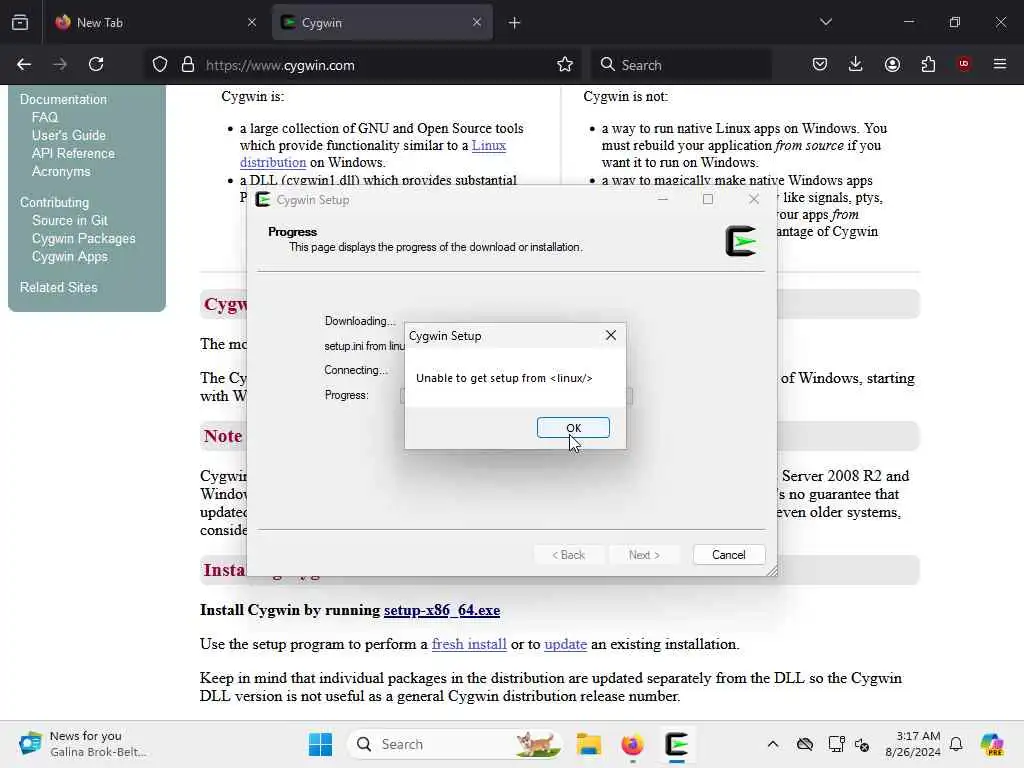This screenshot has width=1024, height=768.
Task: Click the Firefox search box
Action: 681,65
